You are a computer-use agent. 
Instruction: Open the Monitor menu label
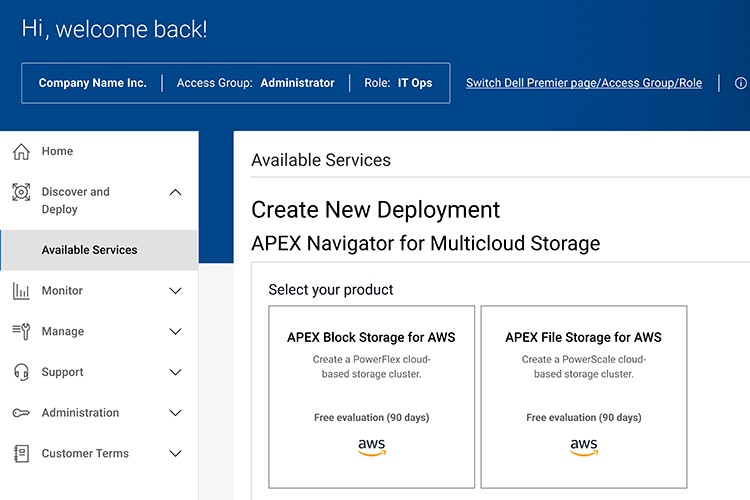[62, 290]
